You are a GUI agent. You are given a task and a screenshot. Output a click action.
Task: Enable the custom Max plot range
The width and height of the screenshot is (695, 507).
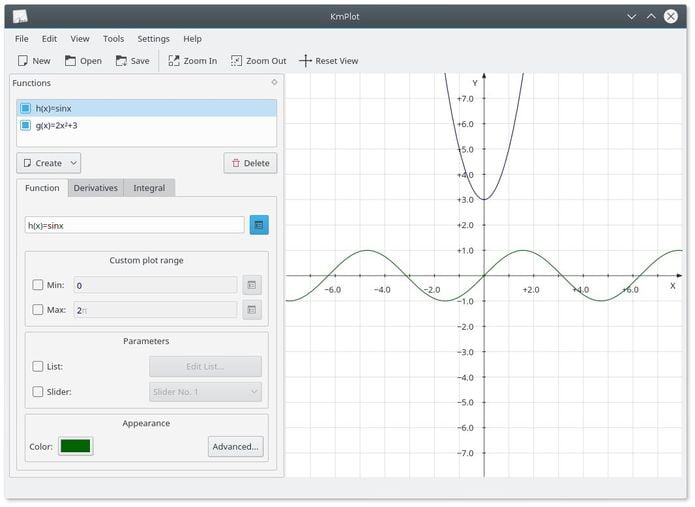click(x=38, y=309)
